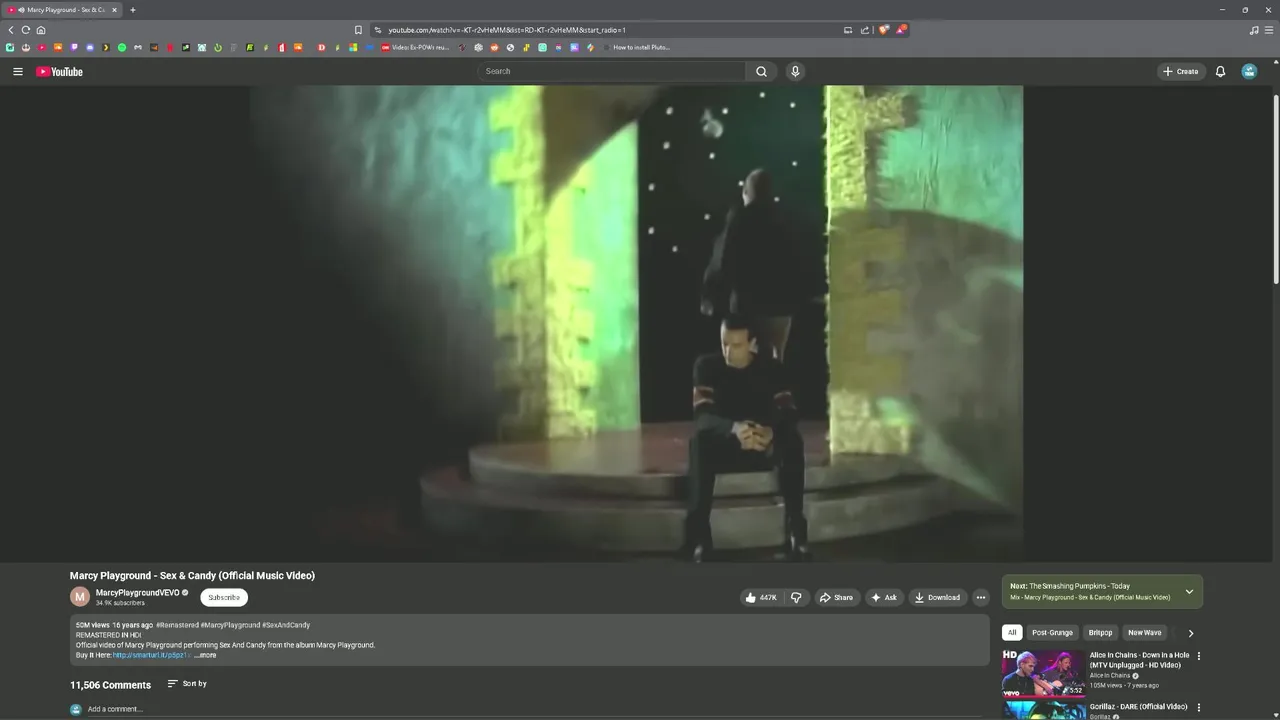Open the 'Video: Ex-POWs reu...' bookmark
Screen dimensions: 1280x720
[x=415, y=47]
